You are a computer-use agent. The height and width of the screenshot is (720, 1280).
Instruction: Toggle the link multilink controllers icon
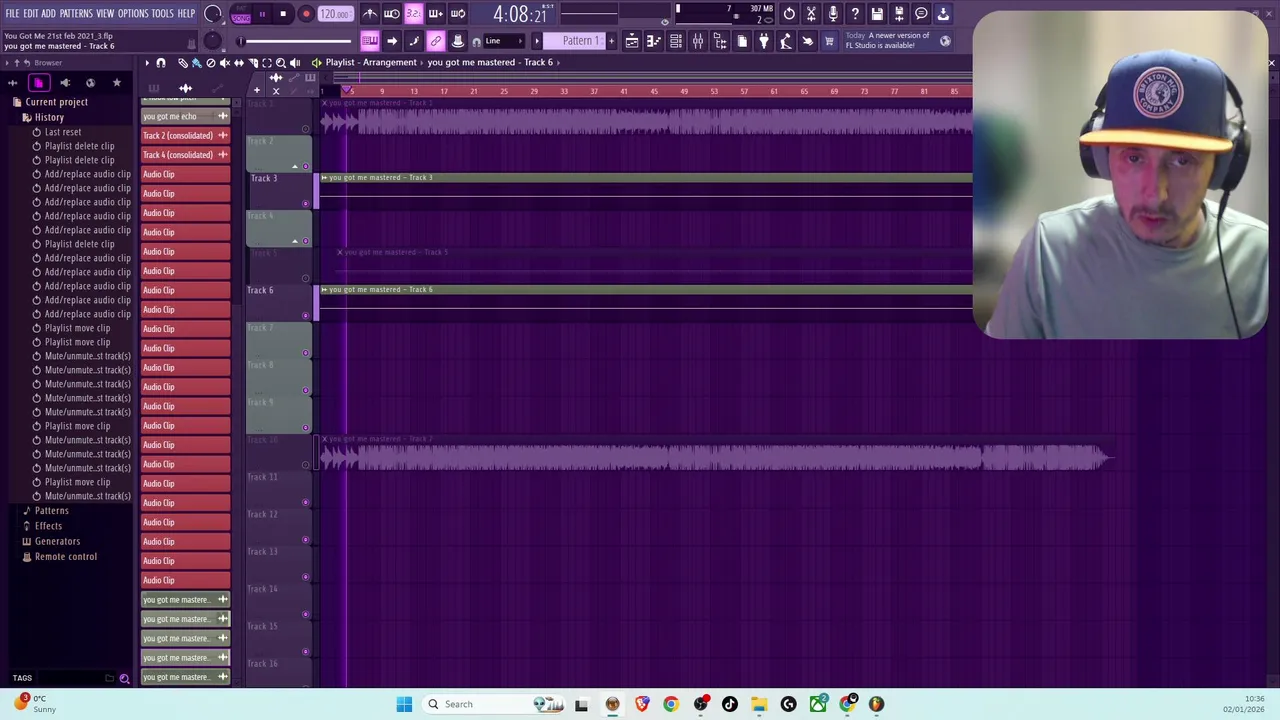click(436, 41)
